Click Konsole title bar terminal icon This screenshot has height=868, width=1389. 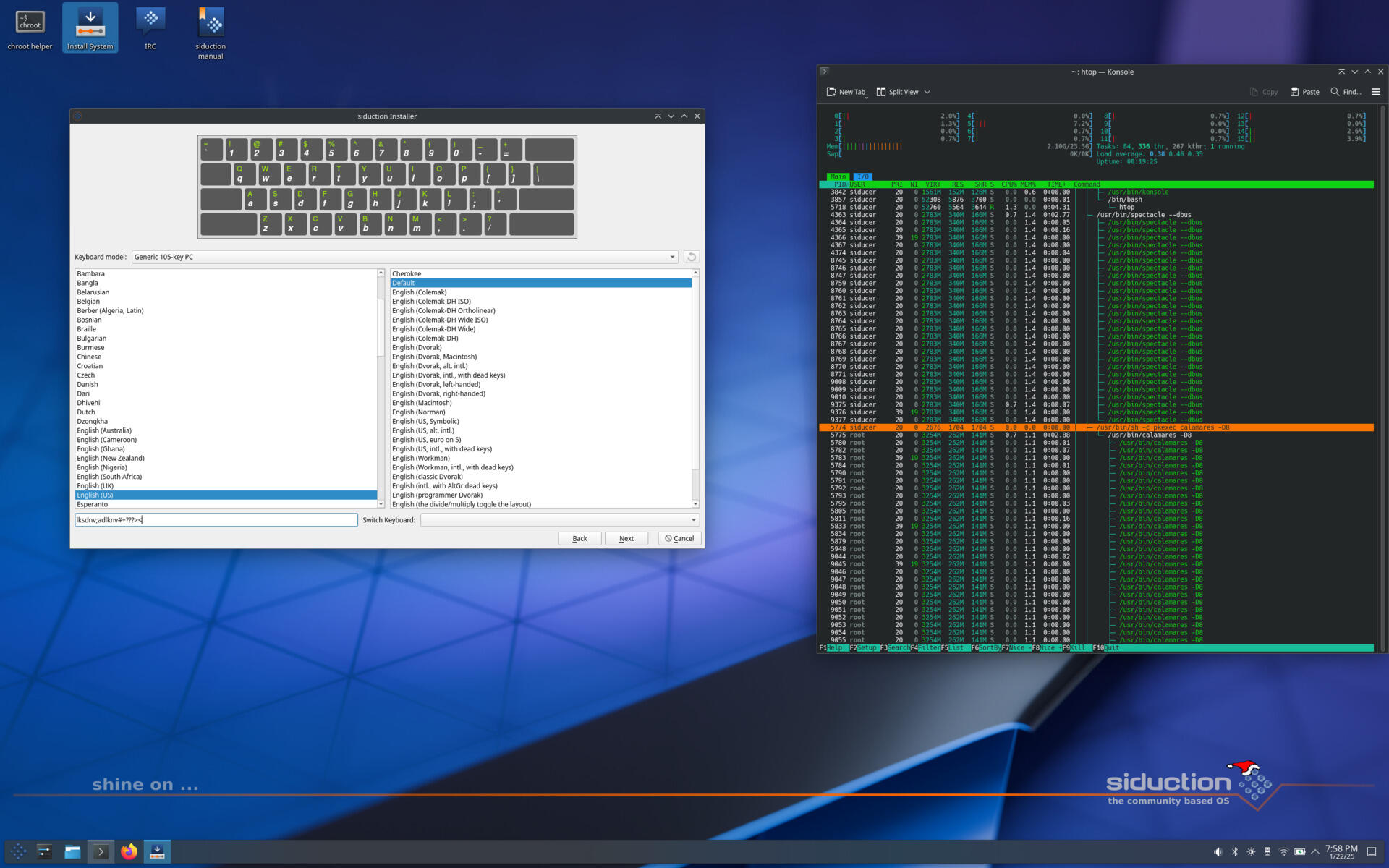(x=824, y=72)
